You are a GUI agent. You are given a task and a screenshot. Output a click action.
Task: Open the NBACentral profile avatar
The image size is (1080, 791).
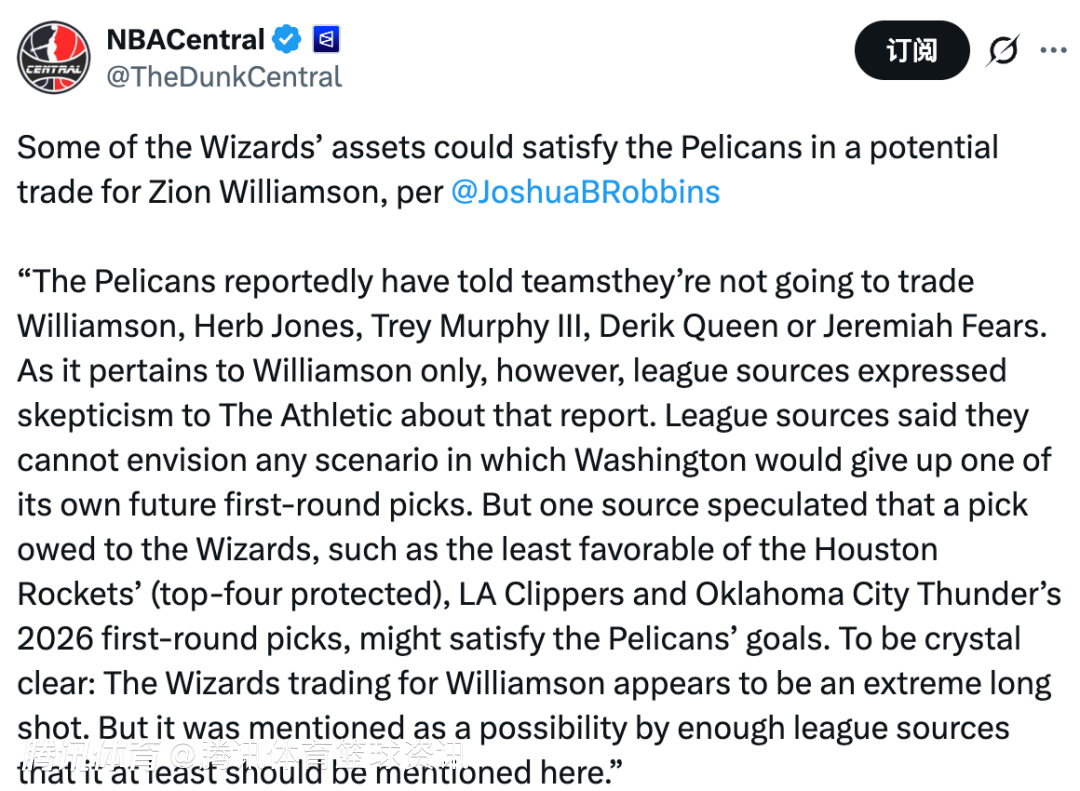[54, 56]
